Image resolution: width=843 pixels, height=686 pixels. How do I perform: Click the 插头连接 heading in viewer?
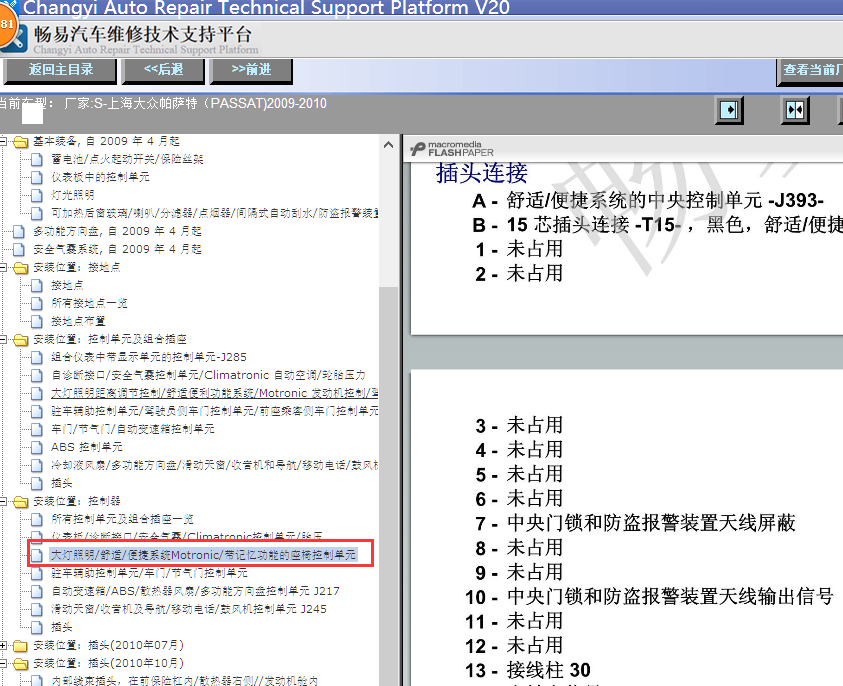tap(481, 173)
